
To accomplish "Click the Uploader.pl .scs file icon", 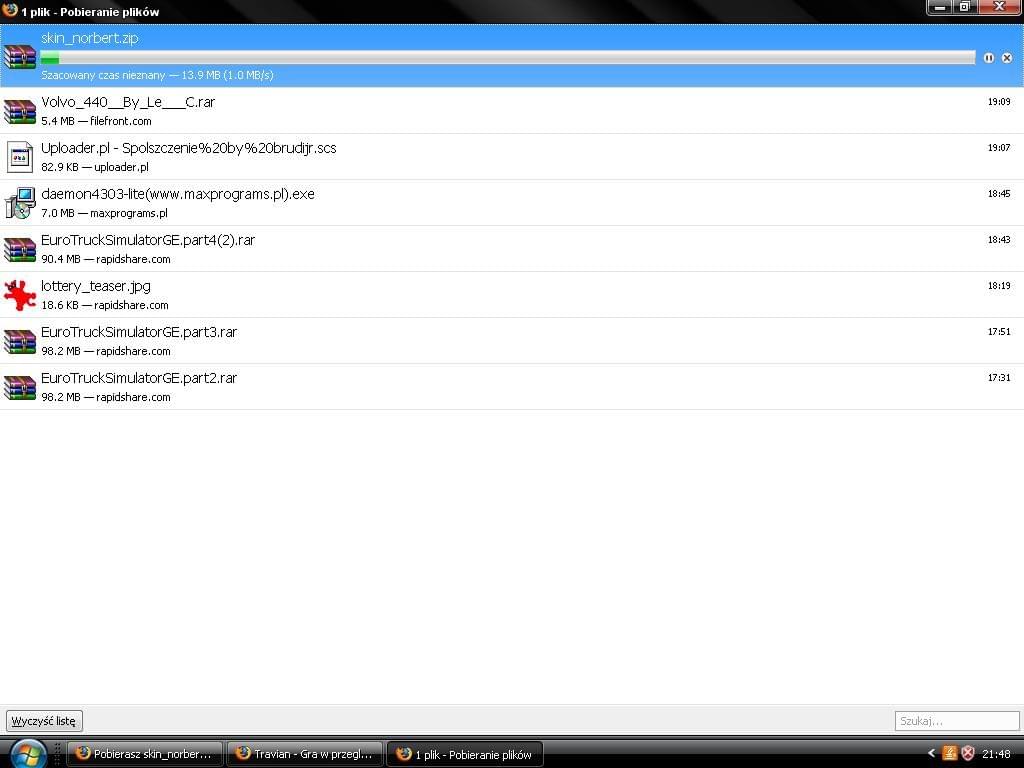I will pos(20,157).
